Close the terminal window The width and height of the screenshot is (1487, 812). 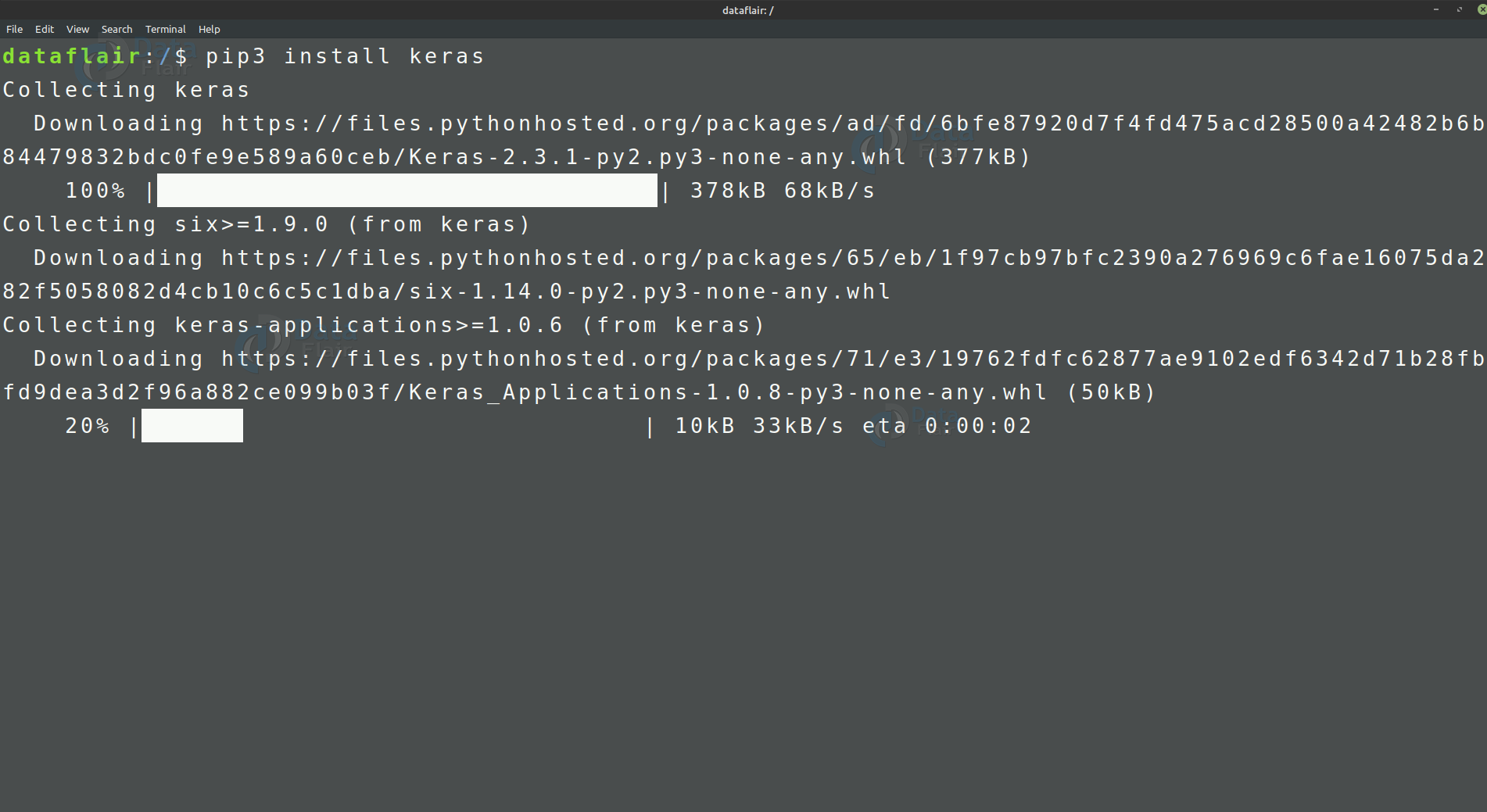tap(1482, 9)
